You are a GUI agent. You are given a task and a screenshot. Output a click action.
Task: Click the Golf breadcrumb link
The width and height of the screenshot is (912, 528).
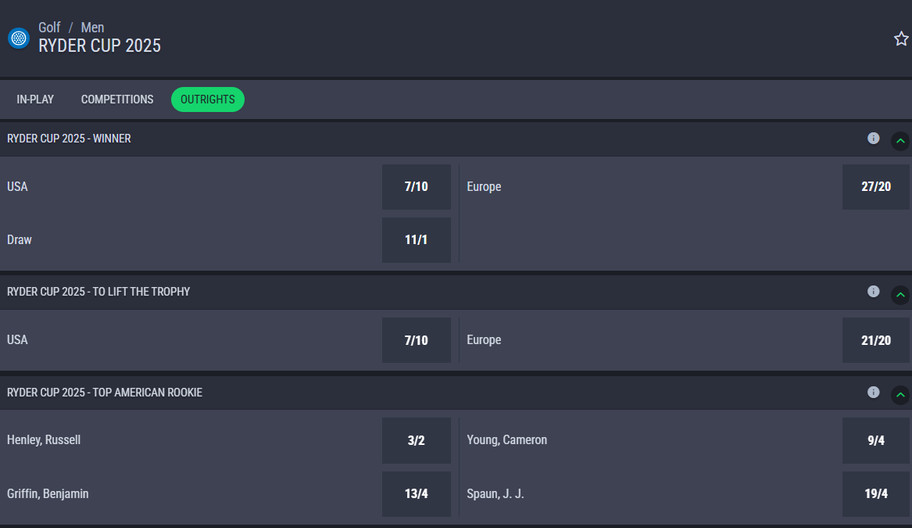pyautogui.click(x=50, y=28)
